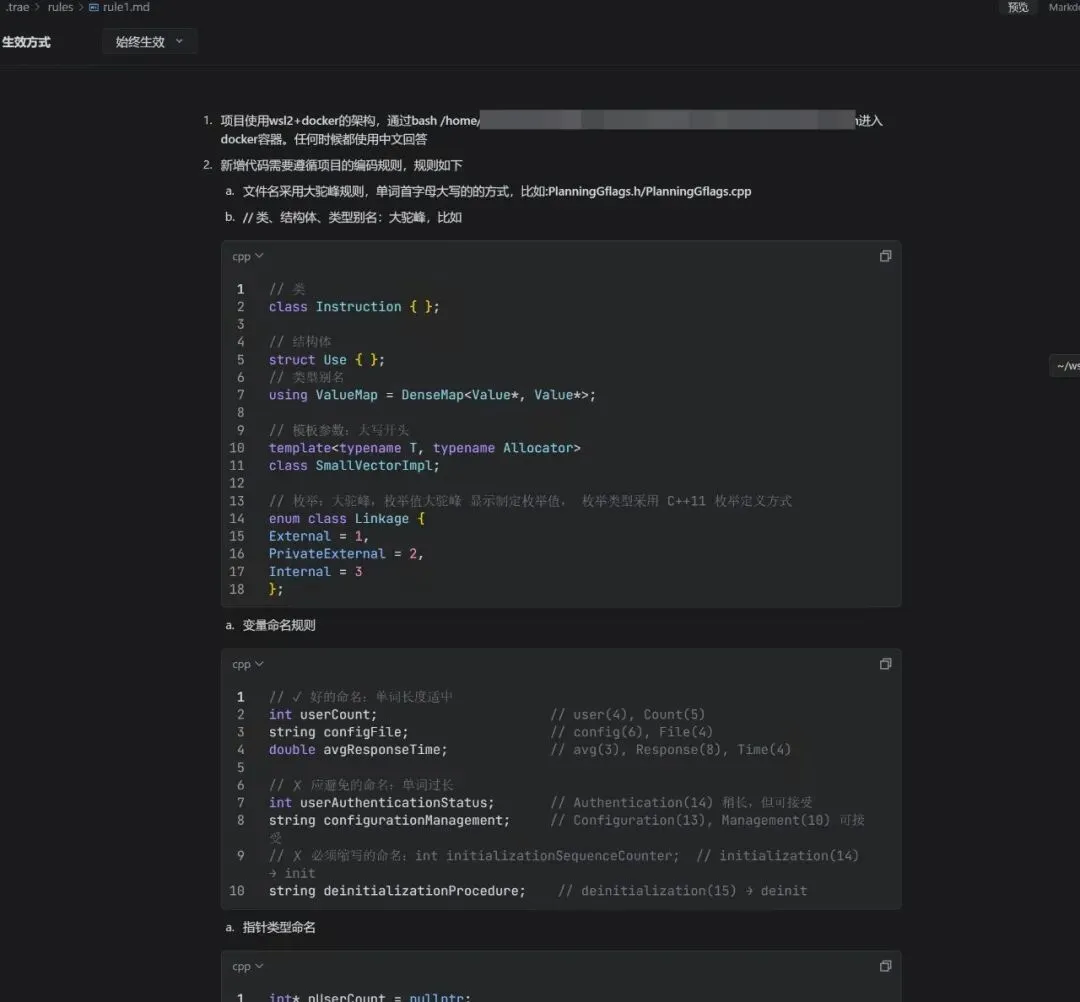The height and width of the screenshot is (1002, 1080).
Task: Copy the variable naming code block
Action: pyautogui.click(x=885, y=664)
